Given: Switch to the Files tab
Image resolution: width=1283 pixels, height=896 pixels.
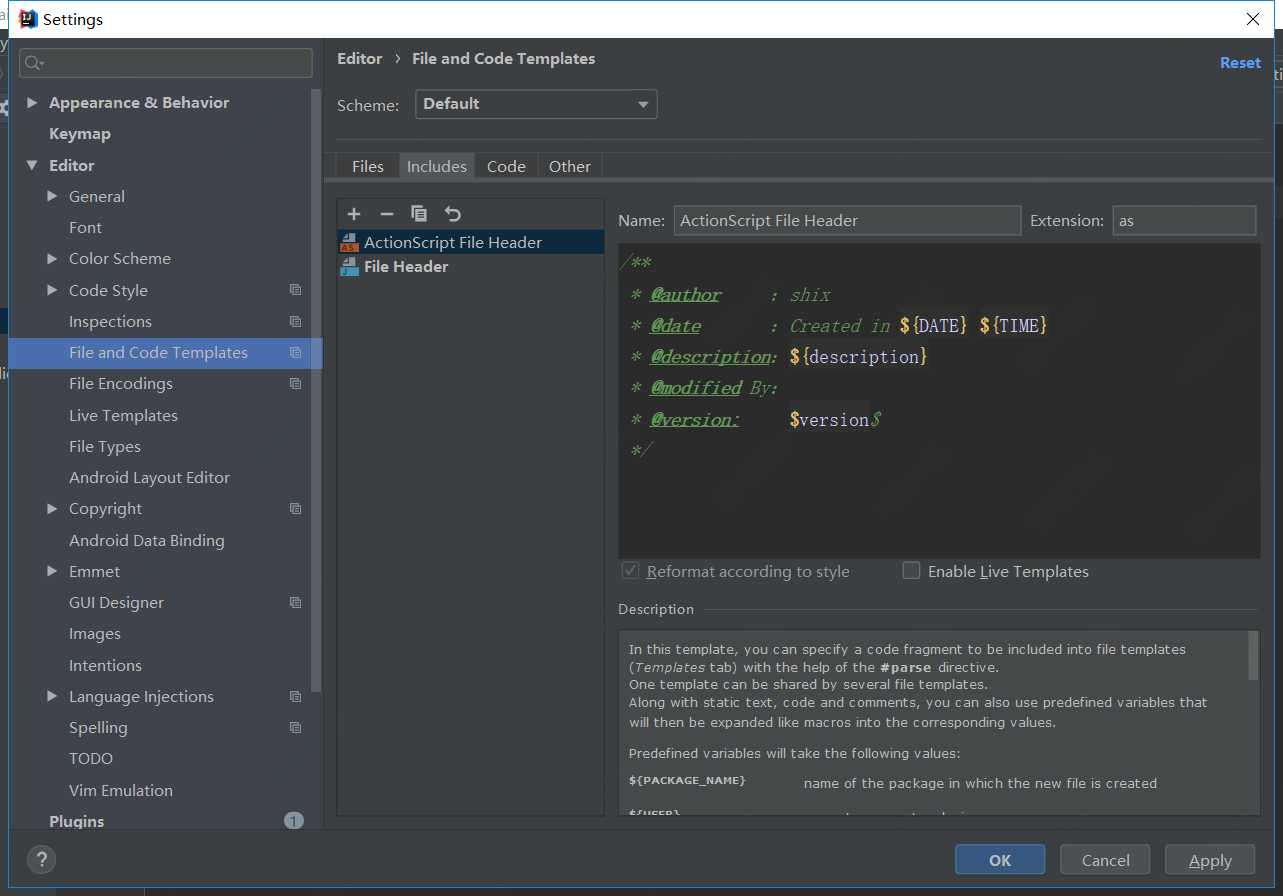Looking at the screenshot, I should tap(368, 166).
